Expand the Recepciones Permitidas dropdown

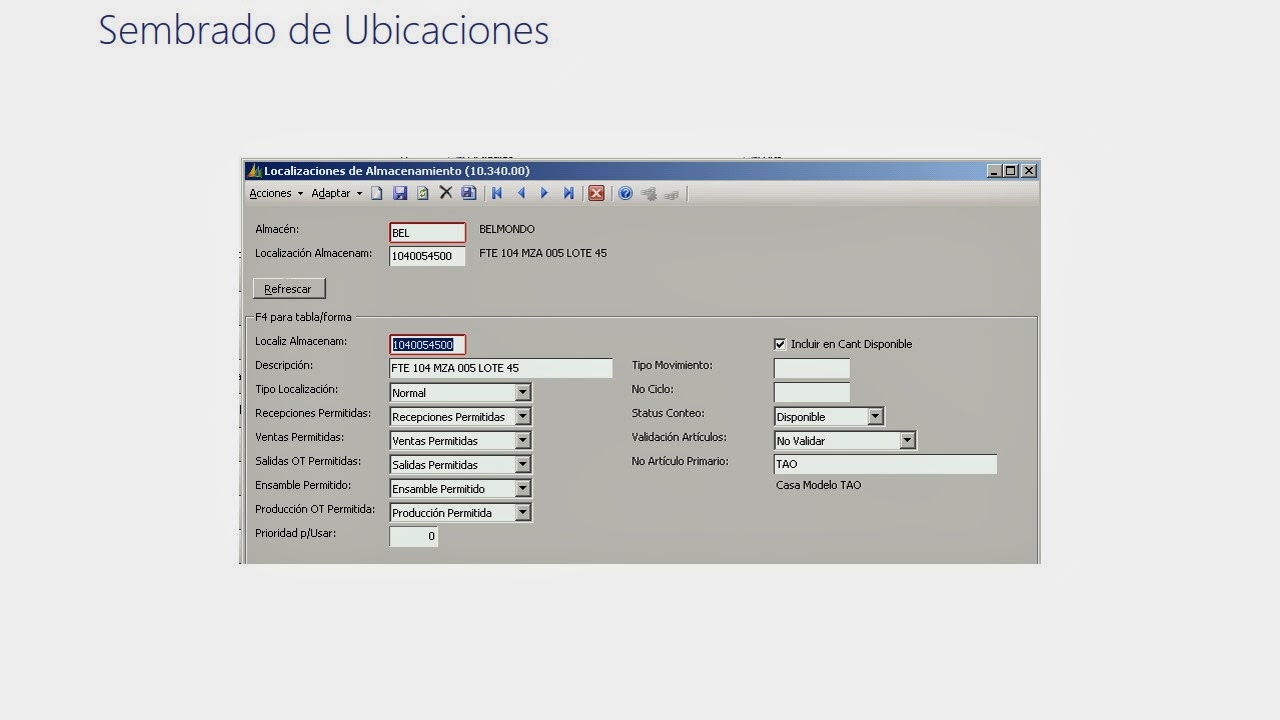523,416
